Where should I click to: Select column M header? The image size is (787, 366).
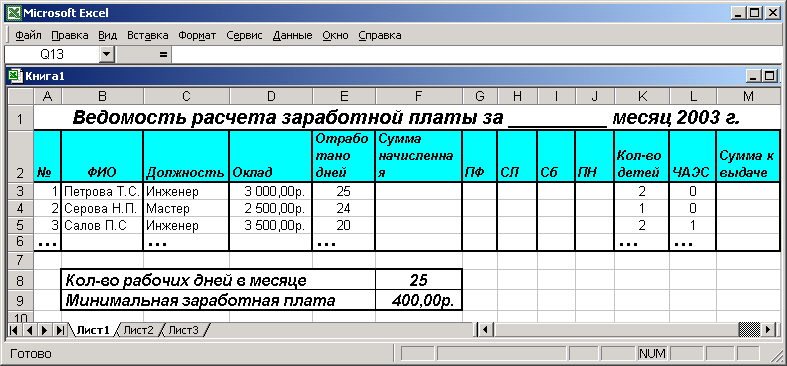coord(748,96)
